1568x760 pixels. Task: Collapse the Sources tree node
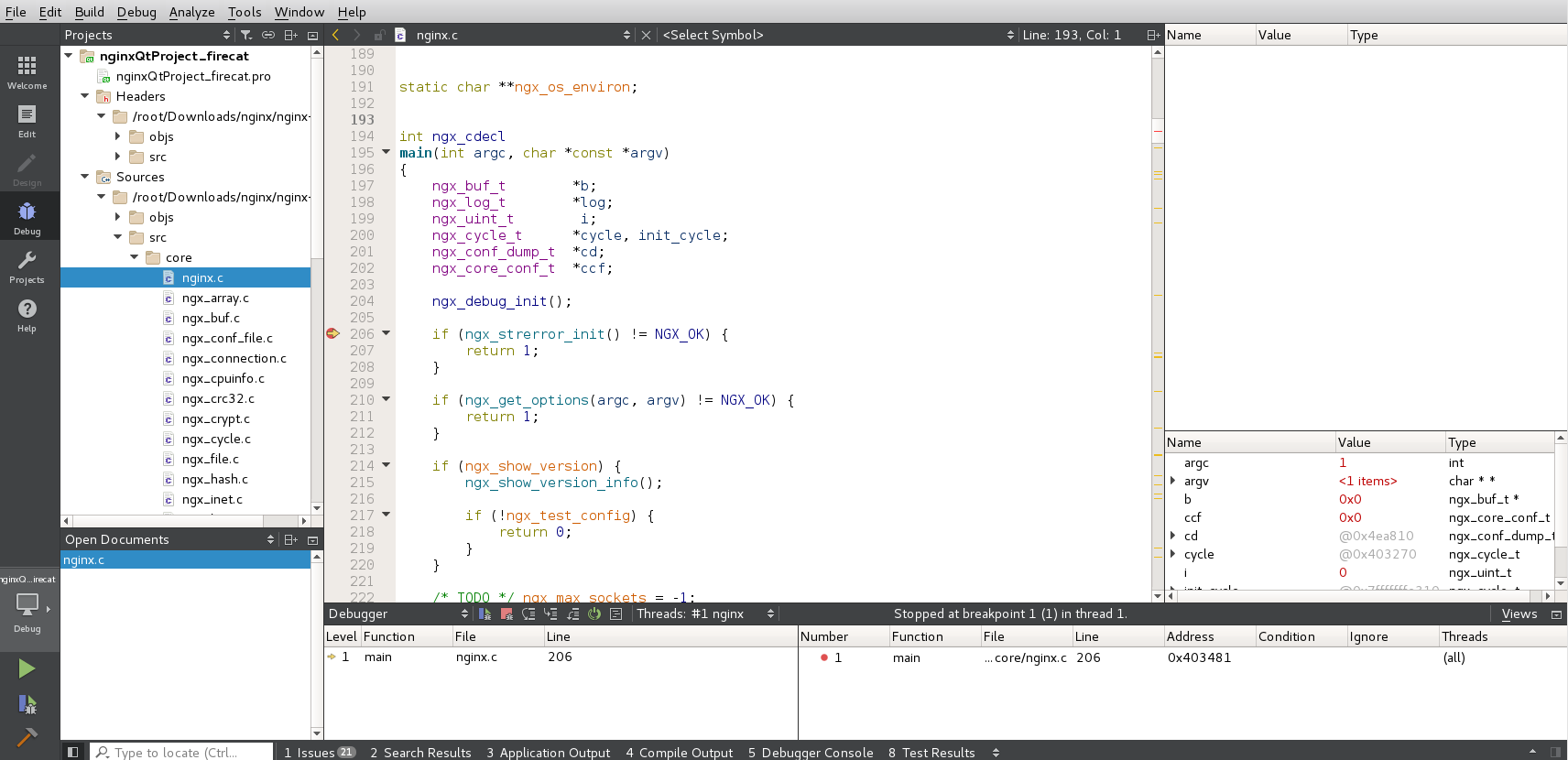pos(85,177)
